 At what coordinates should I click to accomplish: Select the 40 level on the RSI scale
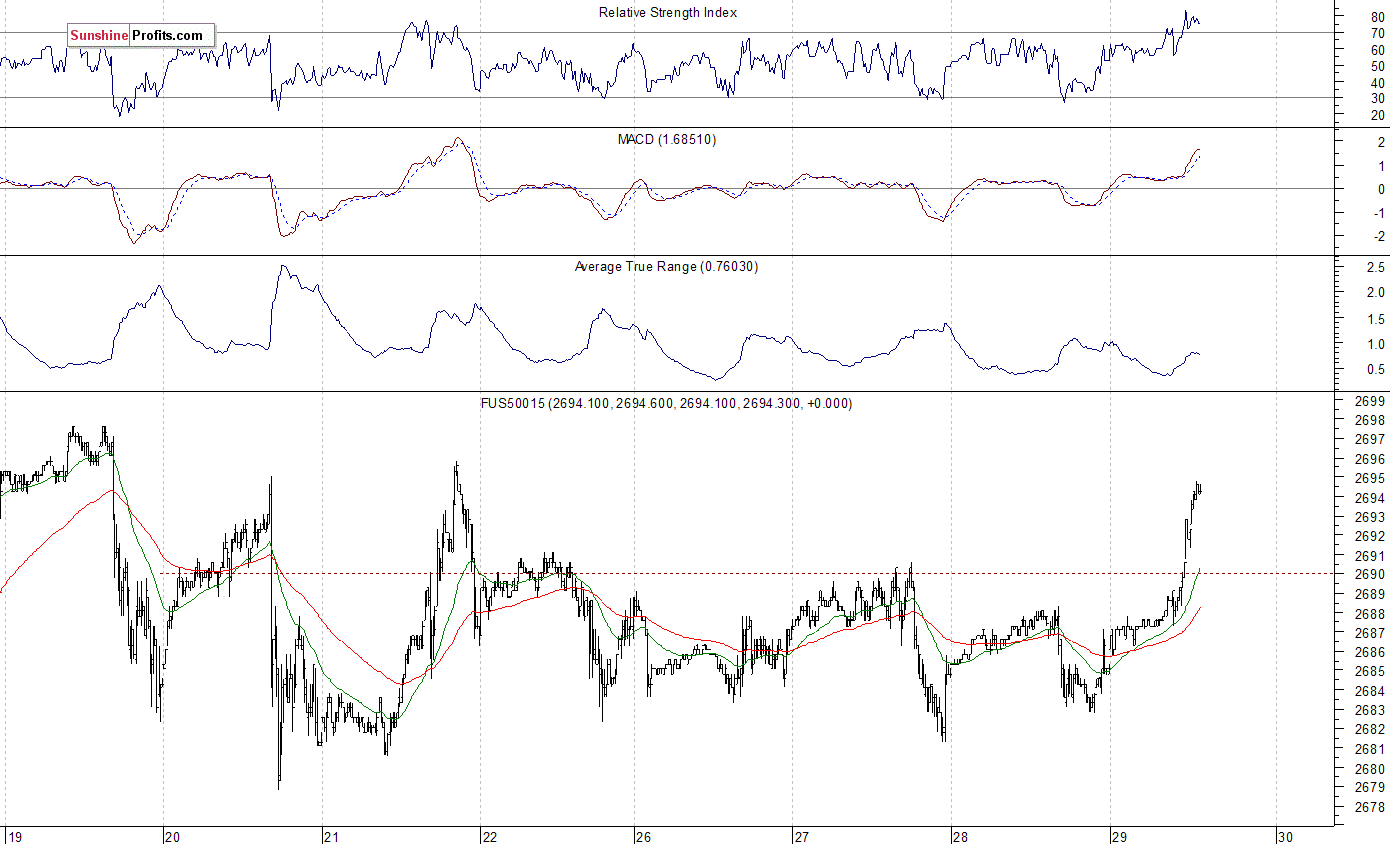pos(1377,83)
